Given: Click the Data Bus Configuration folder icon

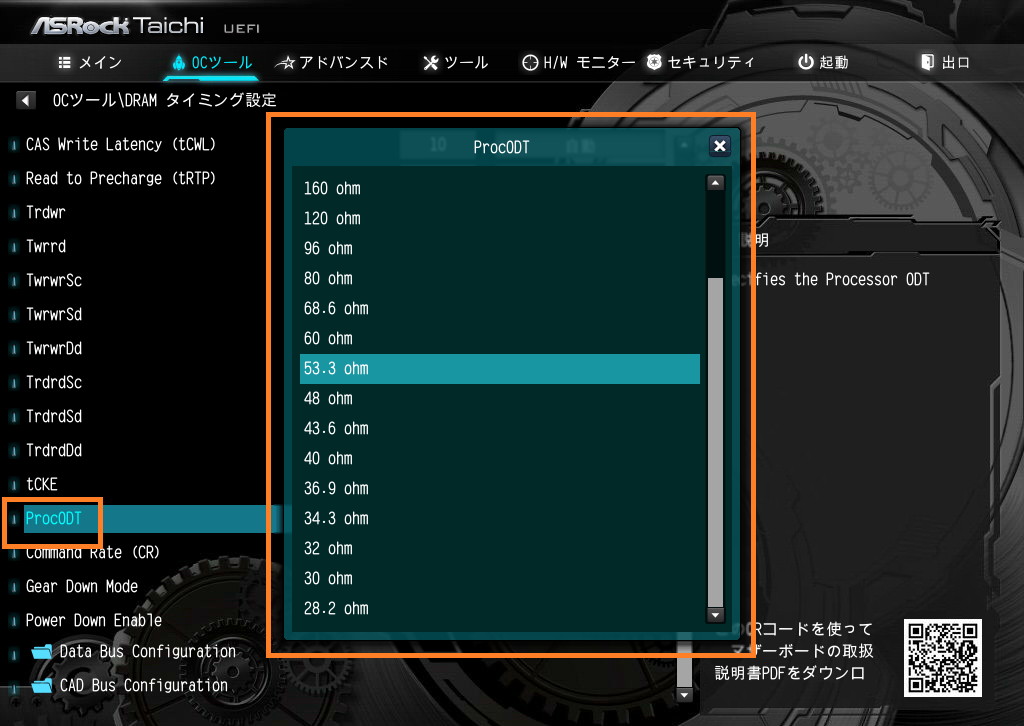Looking at the screenshot, I should click(42, 652).
